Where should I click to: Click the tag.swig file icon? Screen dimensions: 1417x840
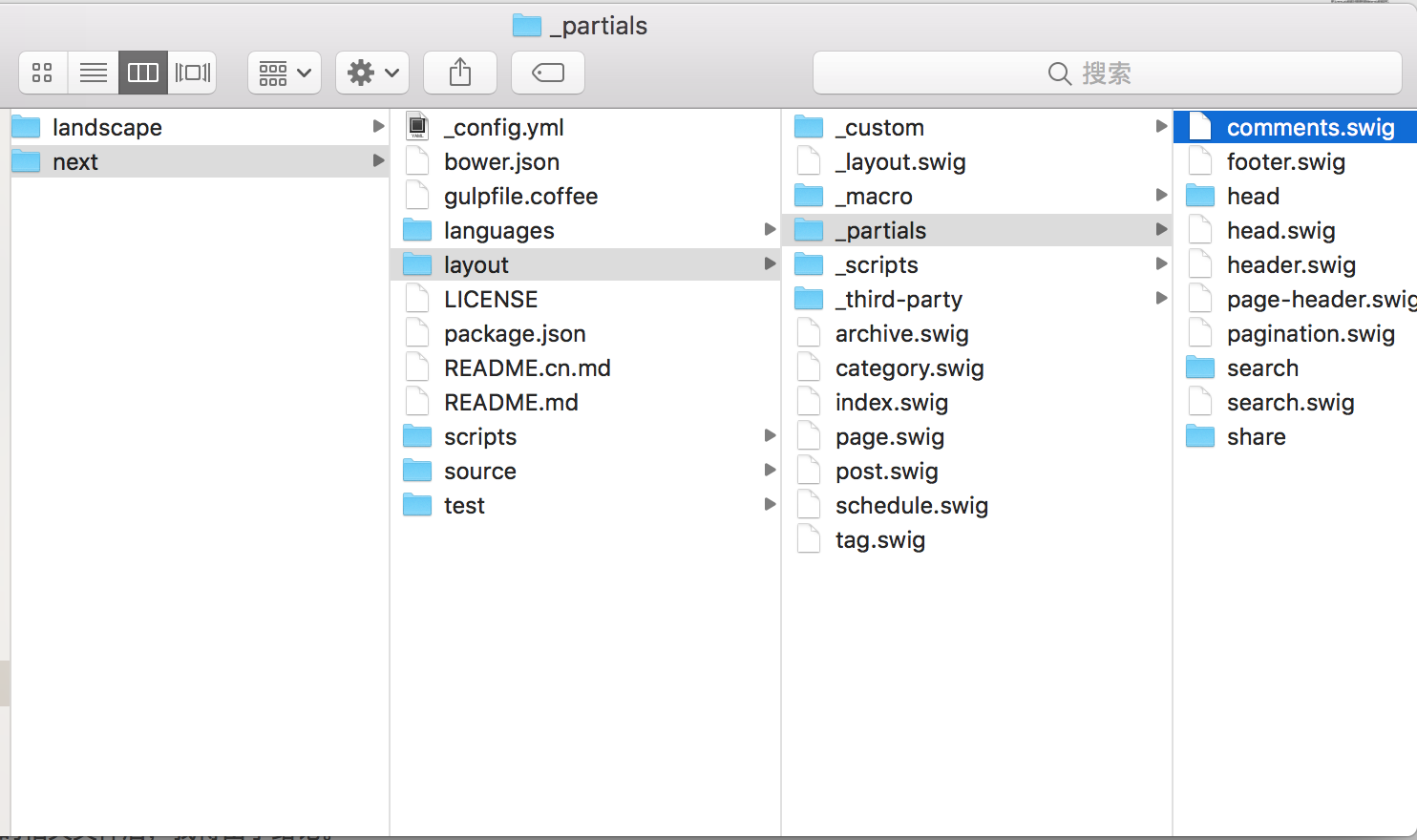[x=809, y=539]
